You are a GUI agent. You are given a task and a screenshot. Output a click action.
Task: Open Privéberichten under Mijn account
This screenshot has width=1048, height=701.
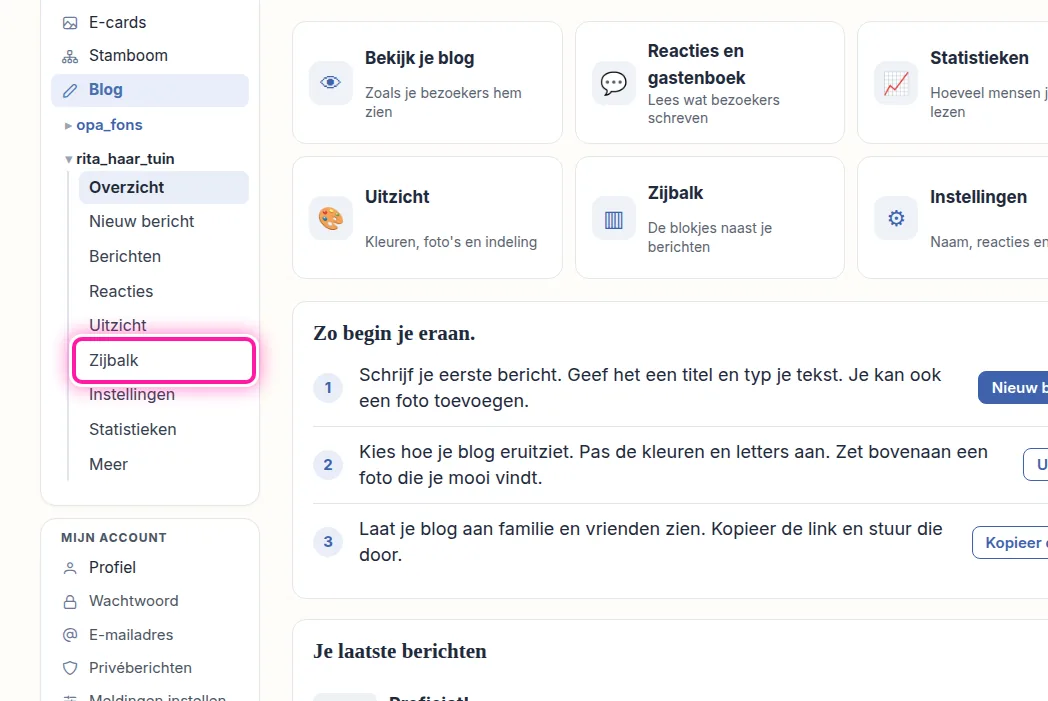coord(150,668)
